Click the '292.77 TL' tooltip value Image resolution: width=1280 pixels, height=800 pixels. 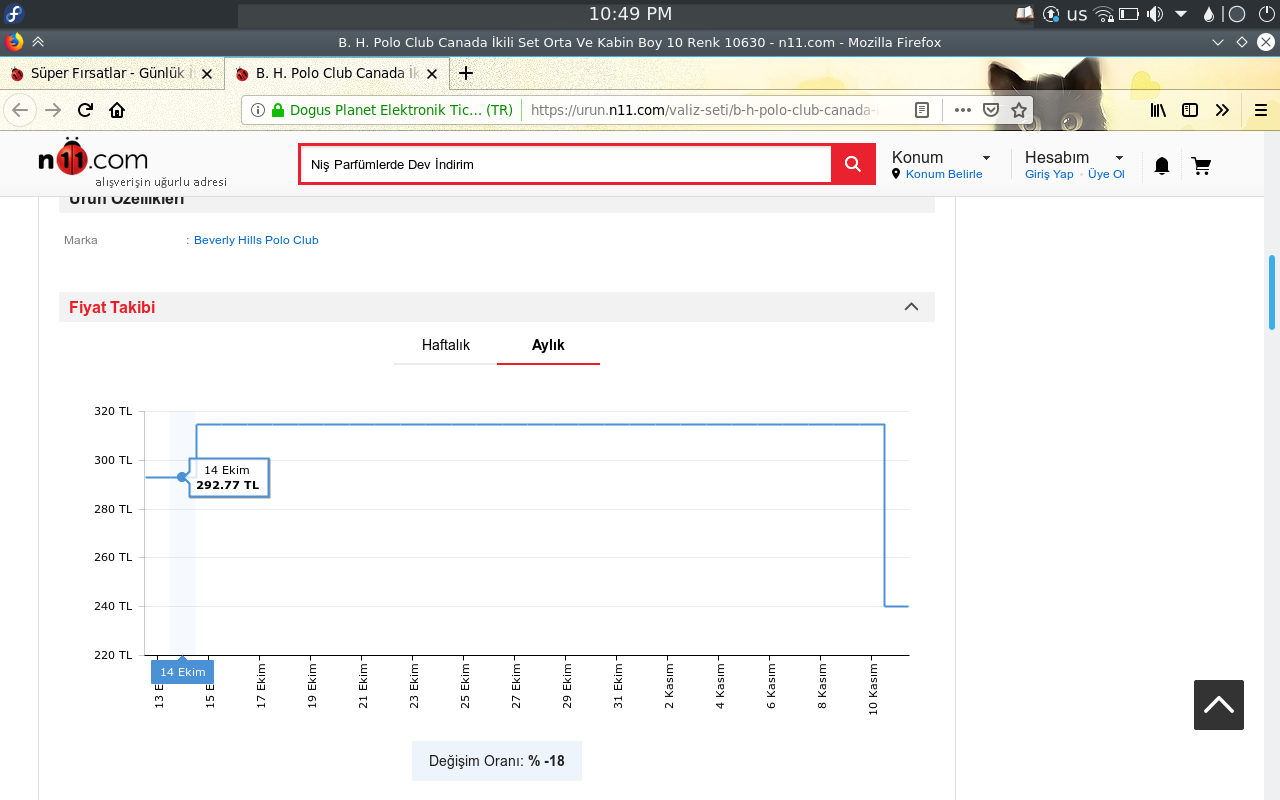(227, 485)
